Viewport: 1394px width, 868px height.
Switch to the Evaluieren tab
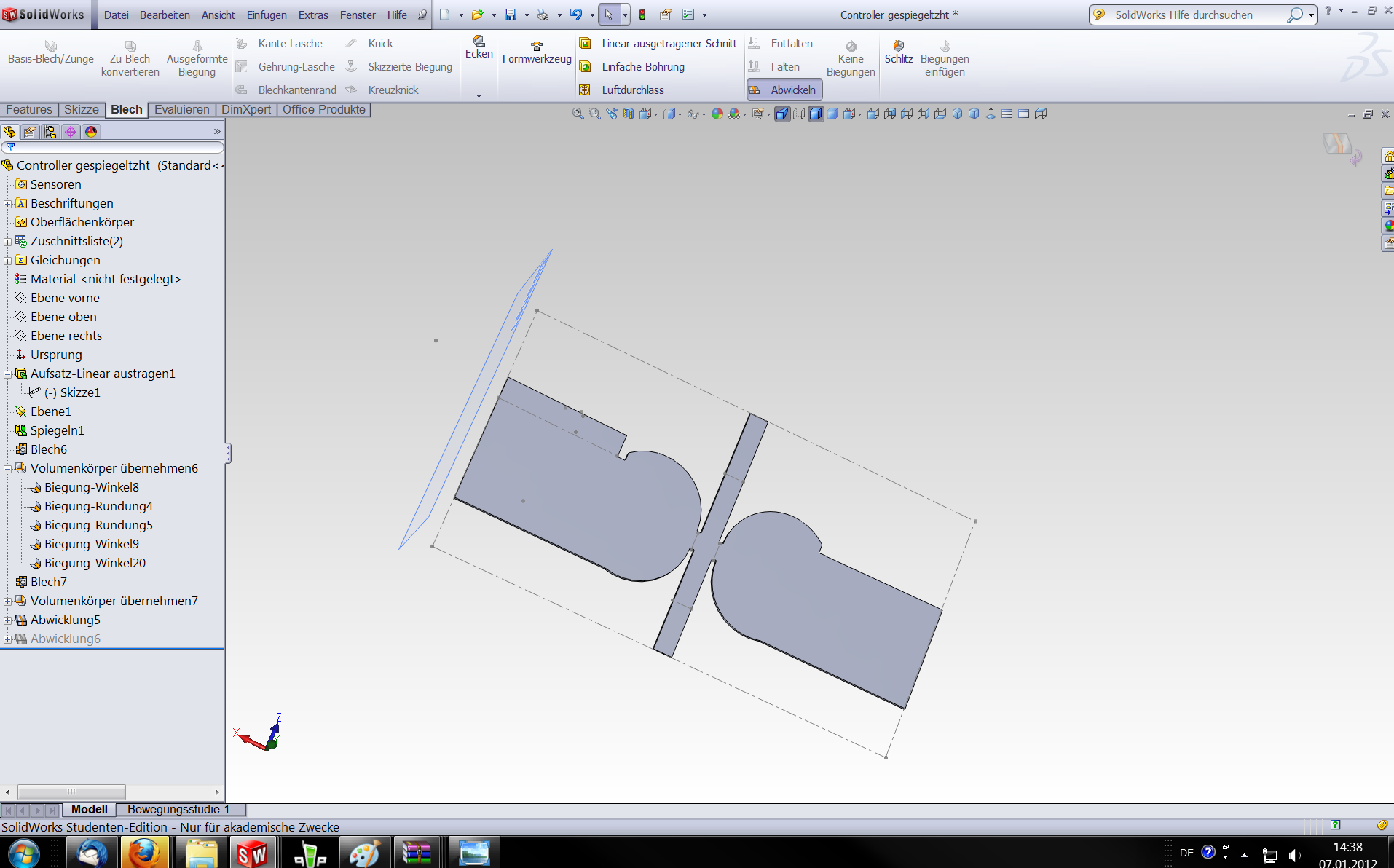point(181,110)
